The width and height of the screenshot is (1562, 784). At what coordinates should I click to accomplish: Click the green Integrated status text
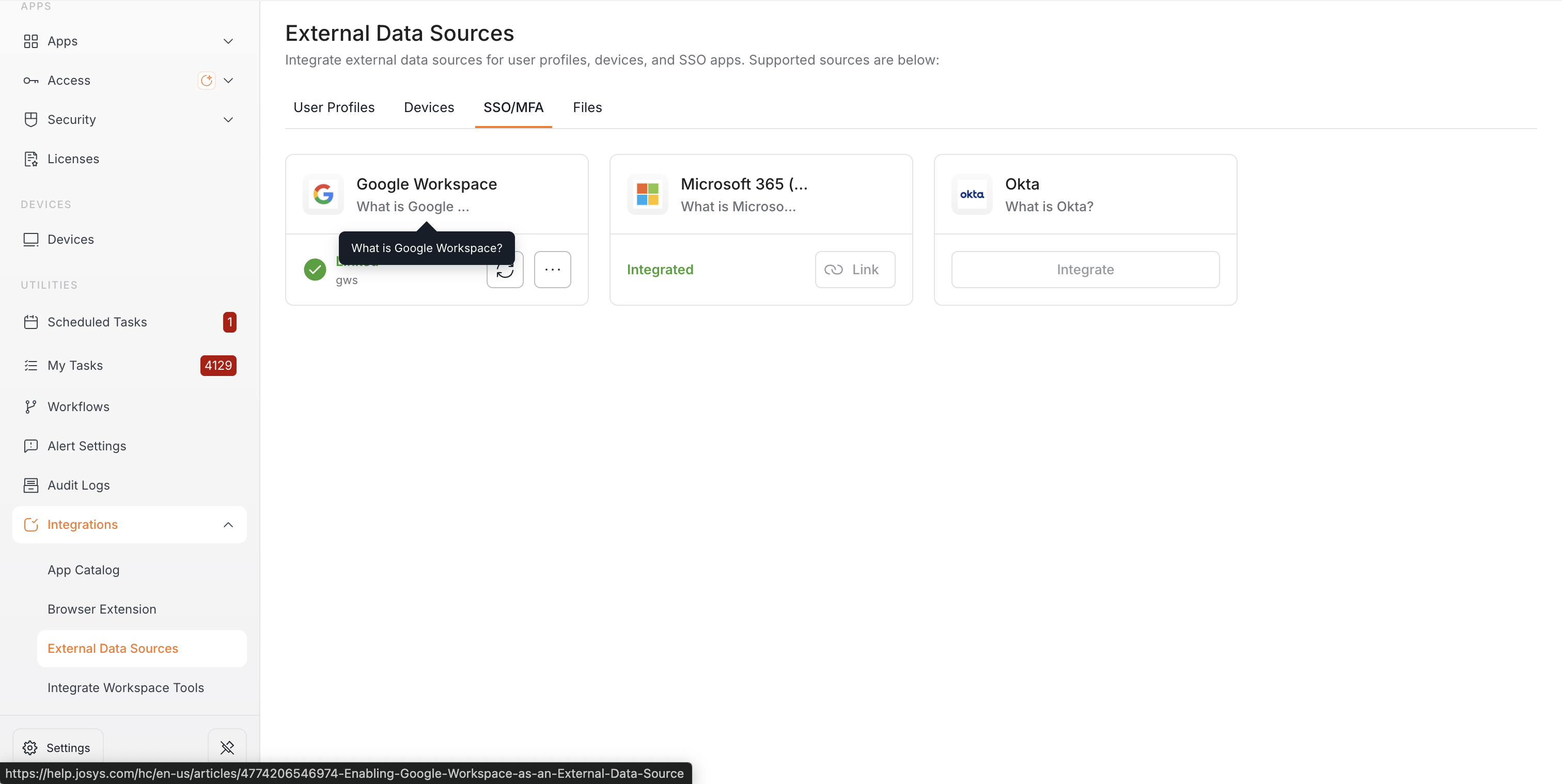pos(660,269)
